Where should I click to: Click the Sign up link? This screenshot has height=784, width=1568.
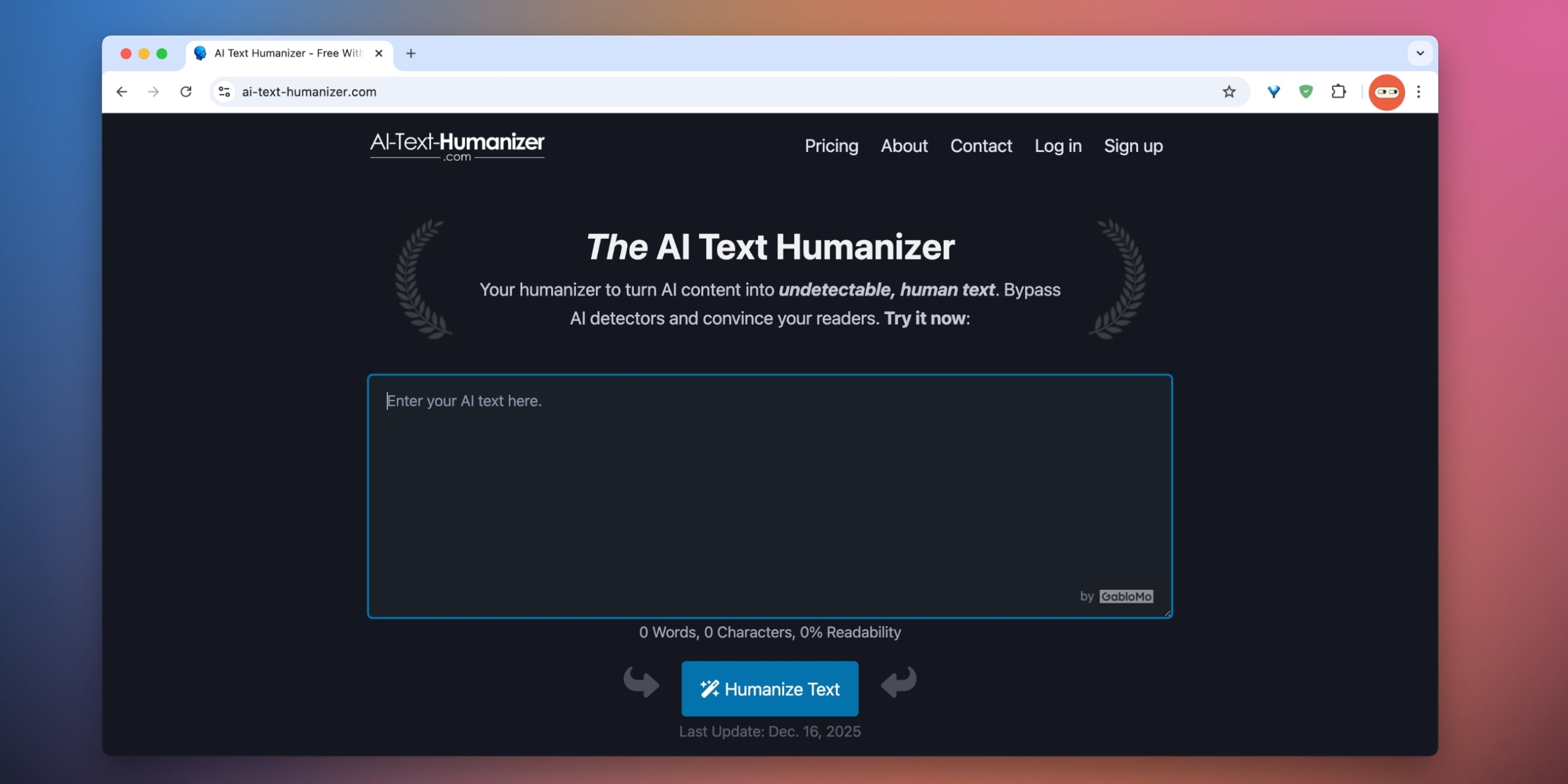click(x=1133, y=146)
